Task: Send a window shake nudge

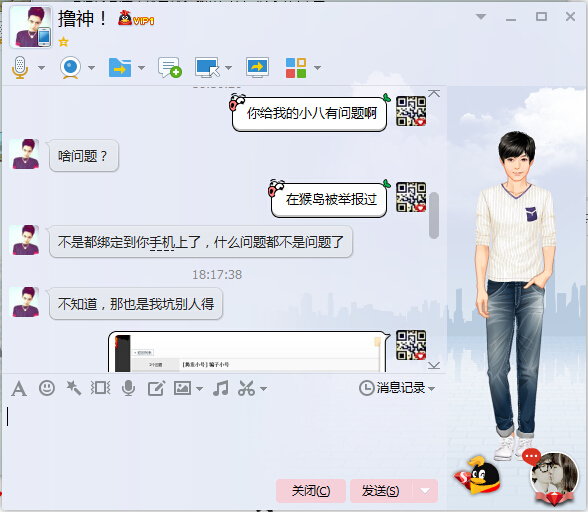Action: (x=100, y=388)
